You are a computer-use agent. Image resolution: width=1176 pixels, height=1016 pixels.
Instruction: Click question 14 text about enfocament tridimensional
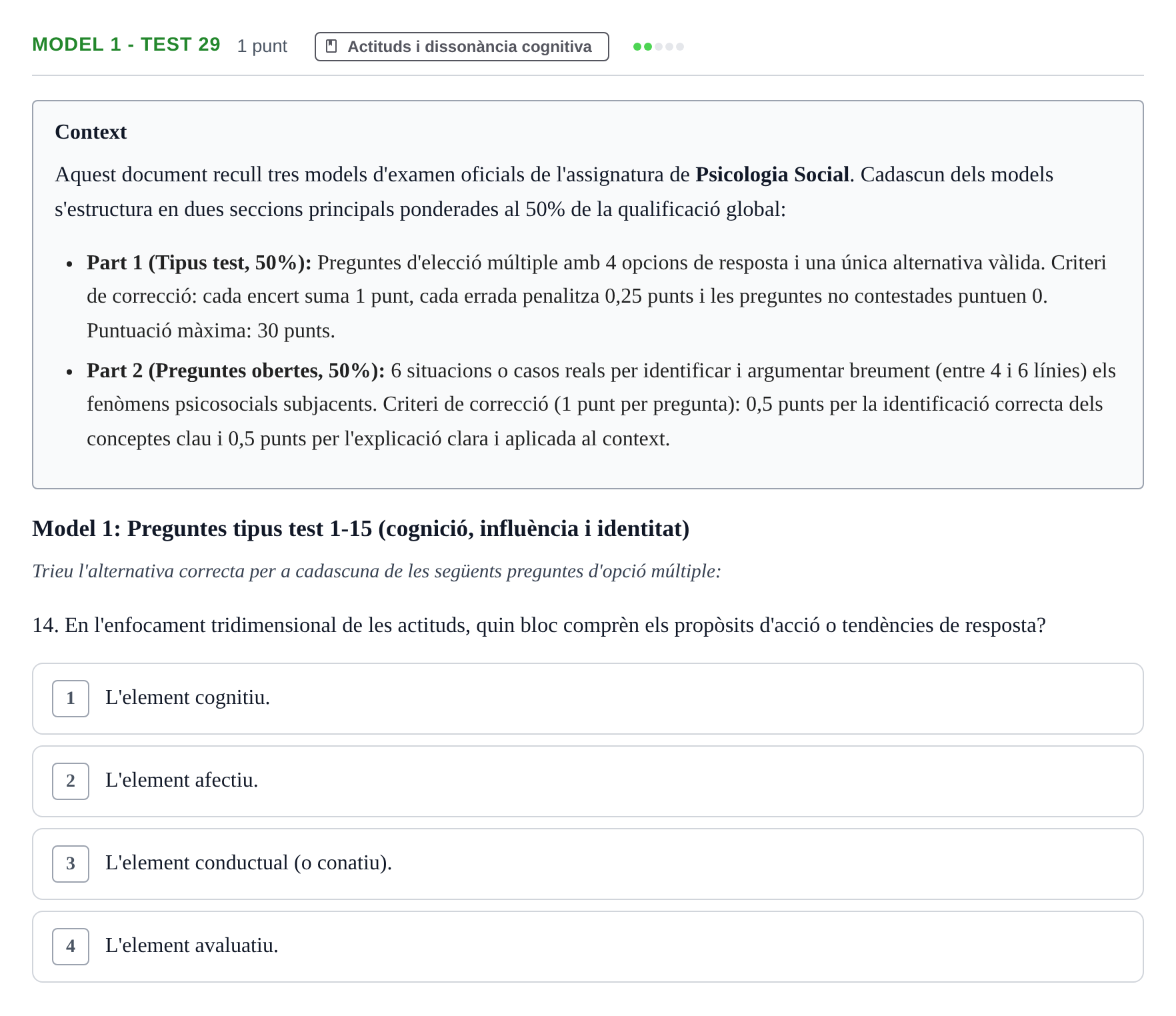click(539, 625)
